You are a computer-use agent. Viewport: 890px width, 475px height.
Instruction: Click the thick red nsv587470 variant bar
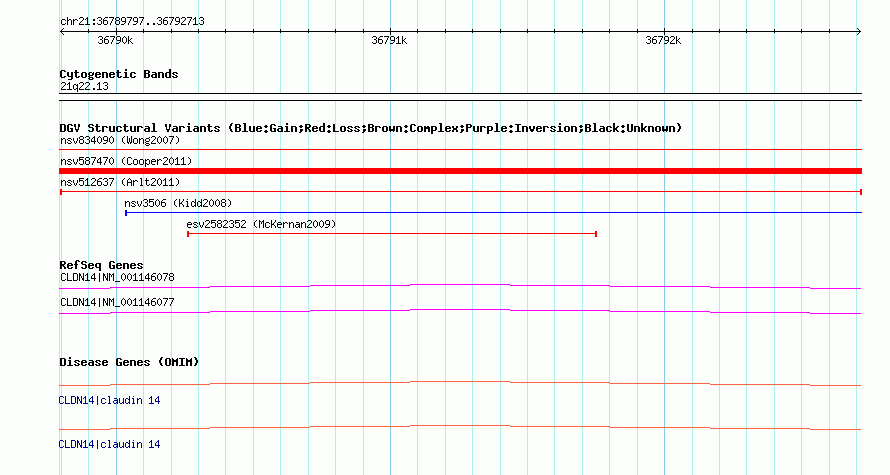click(x=460, y=171)
